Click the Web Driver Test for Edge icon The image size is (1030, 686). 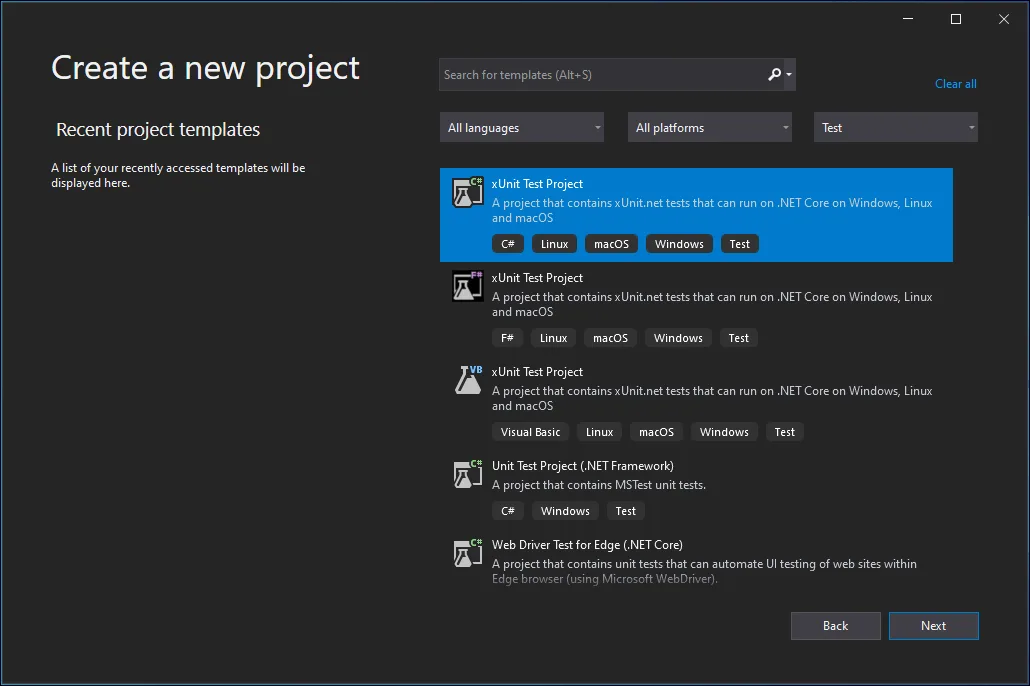click(466, 553)
